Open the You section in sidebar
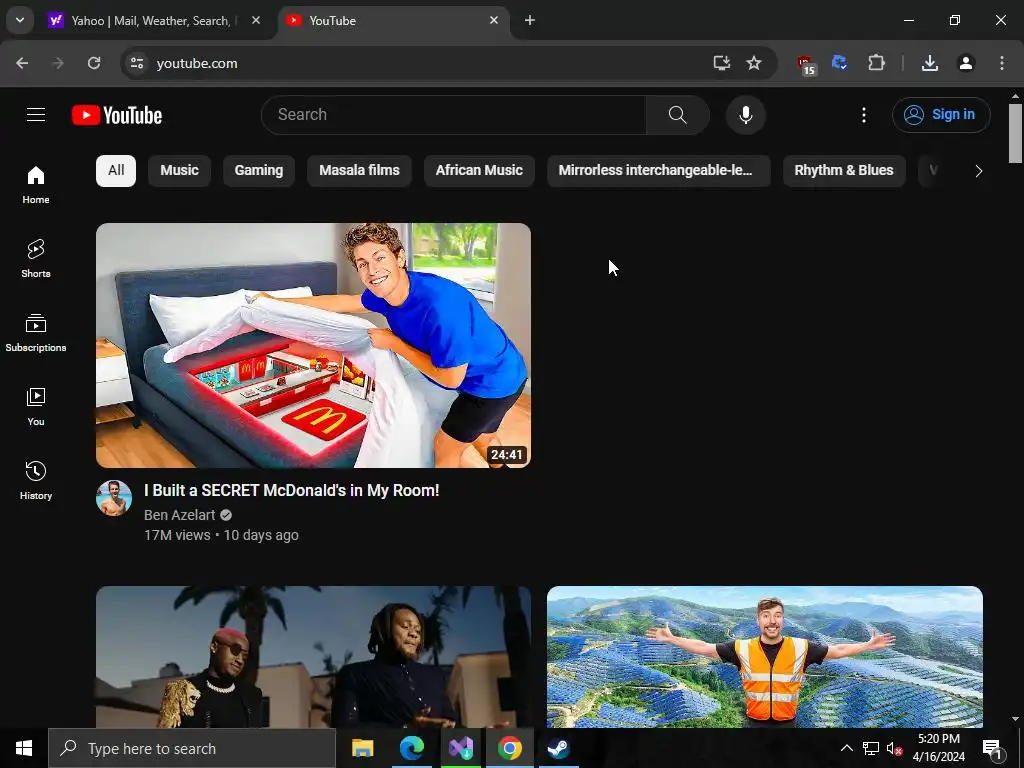 pyautogui.click(x=36, y=406)
